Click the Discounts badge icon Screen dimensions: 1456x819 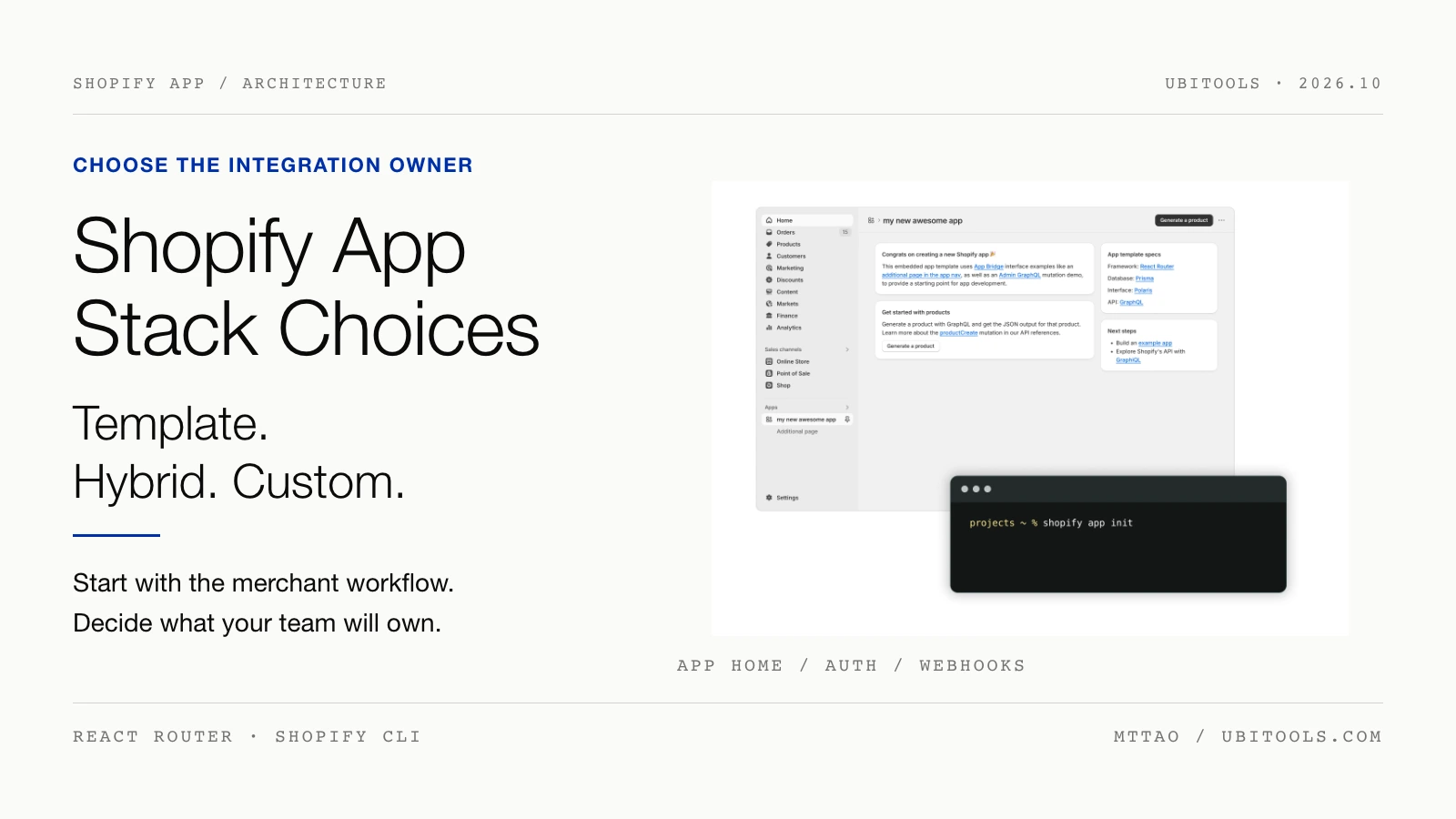[x=769, y=279]
